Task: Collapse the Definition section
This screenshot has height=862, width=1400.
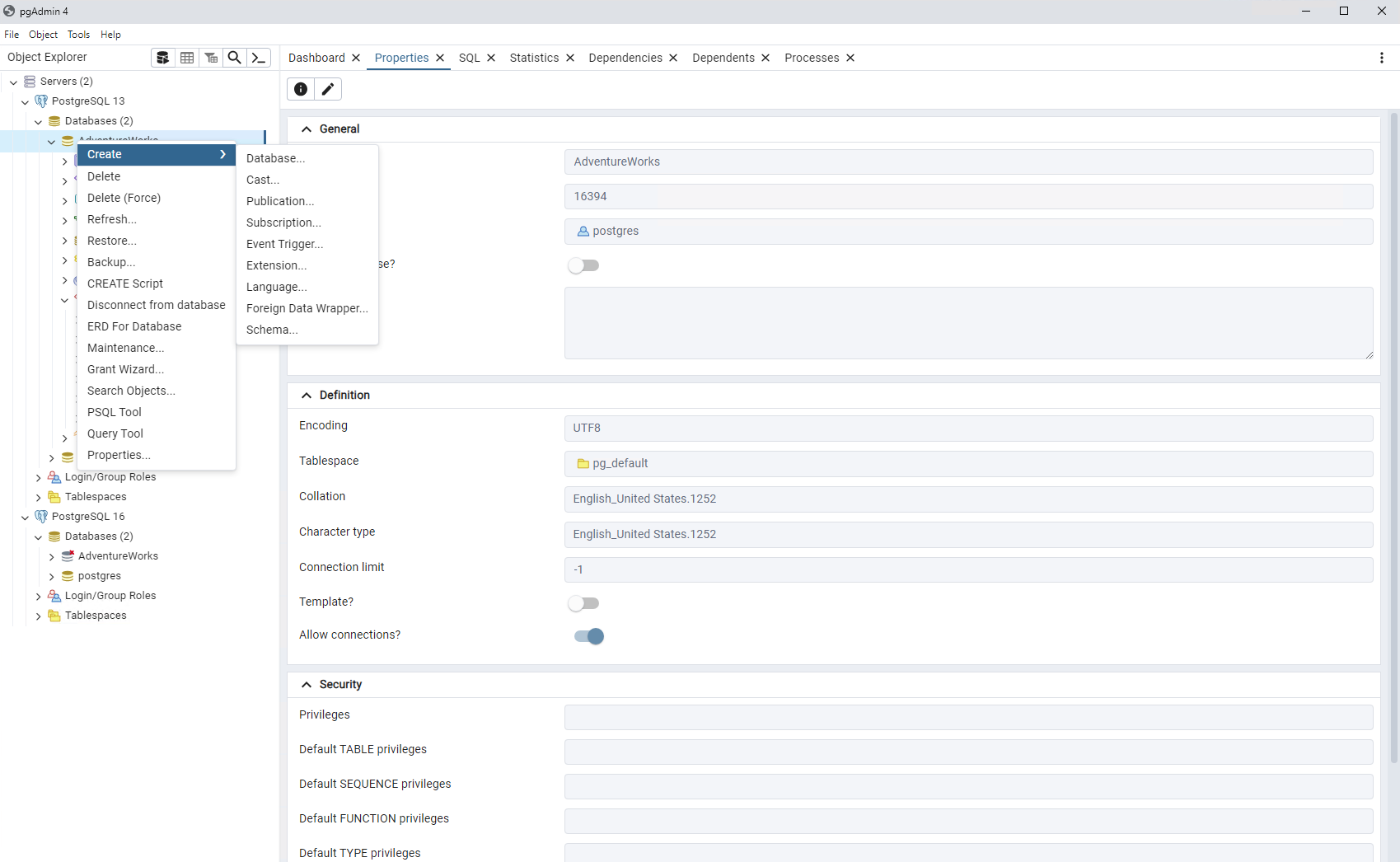Action: [x=307, y=395]
